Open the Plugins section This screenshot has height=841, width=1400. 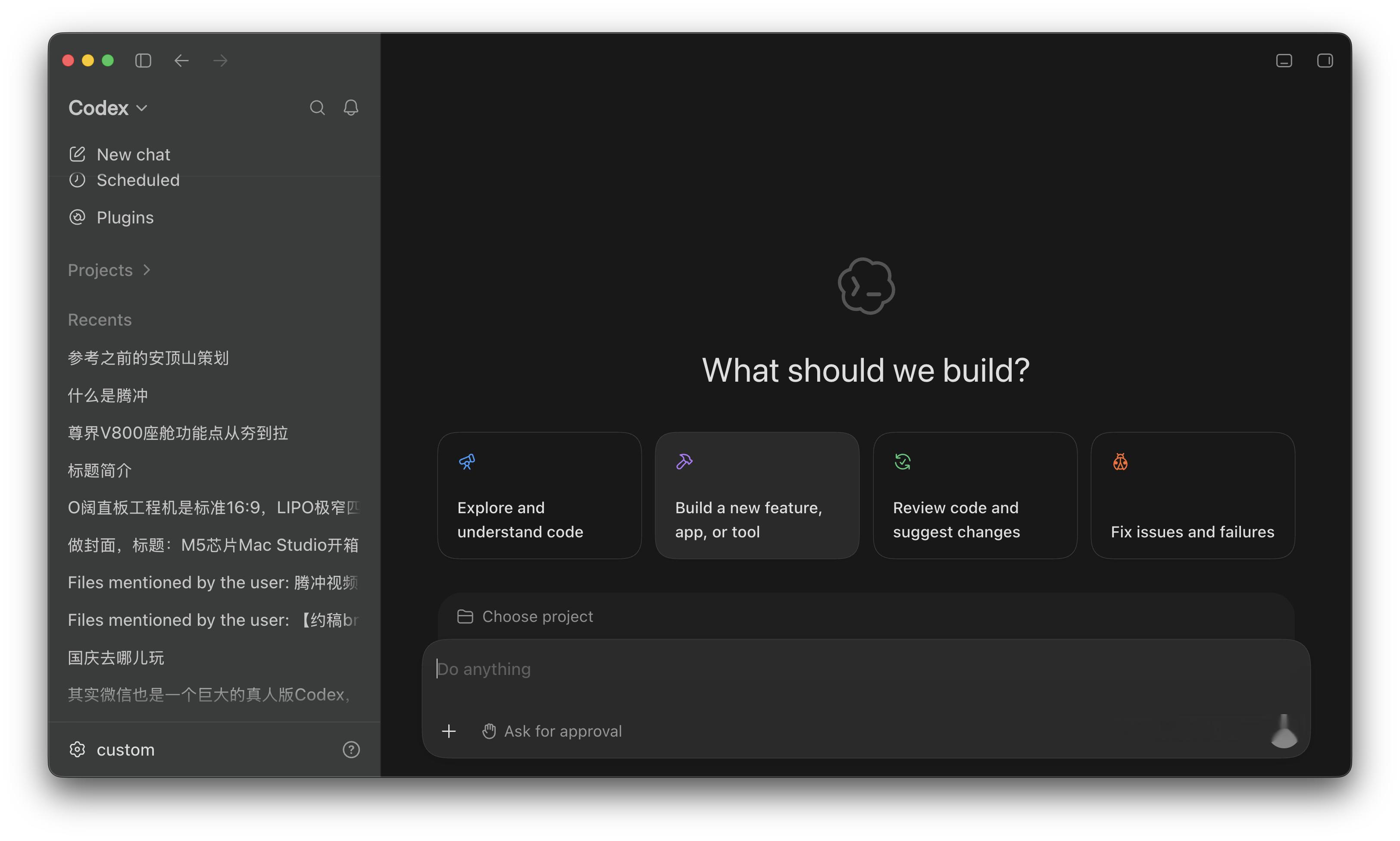[x=214, y=217]
